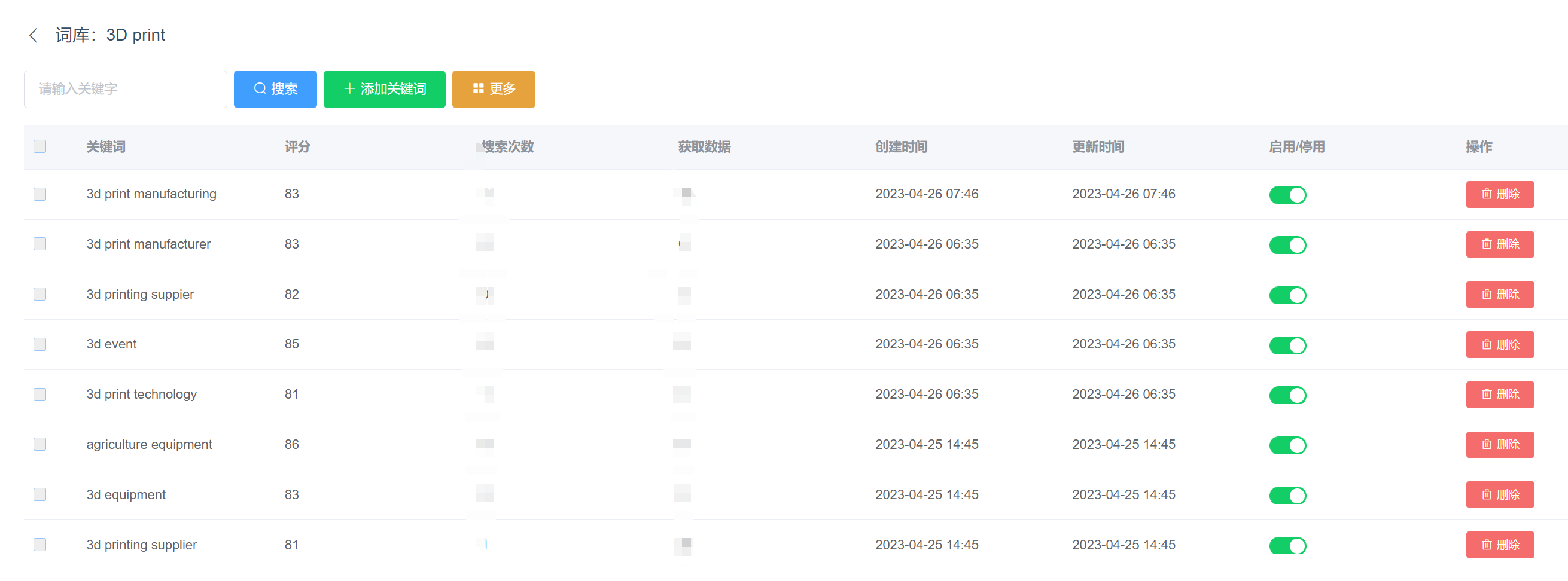Delete the 3d printing supplier keyword
Screen dimensions: 1568x581
coord(1500,545)
